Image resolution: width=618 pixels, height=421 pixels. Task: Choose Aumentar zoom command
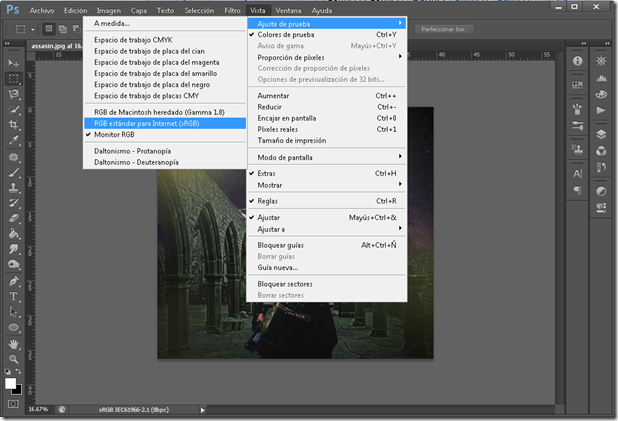click(327, 96)
